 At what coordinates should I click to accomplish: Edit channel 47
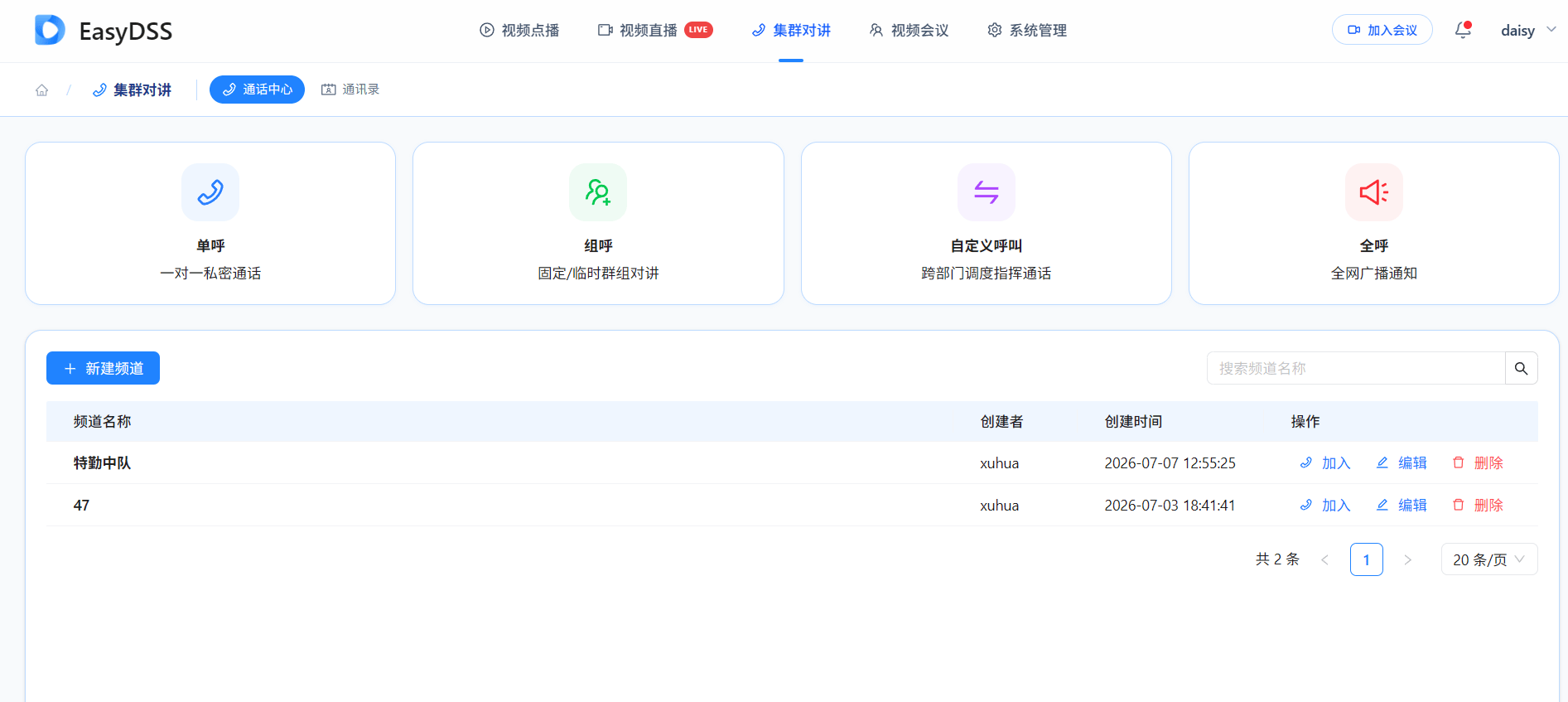click(1402, 505)
